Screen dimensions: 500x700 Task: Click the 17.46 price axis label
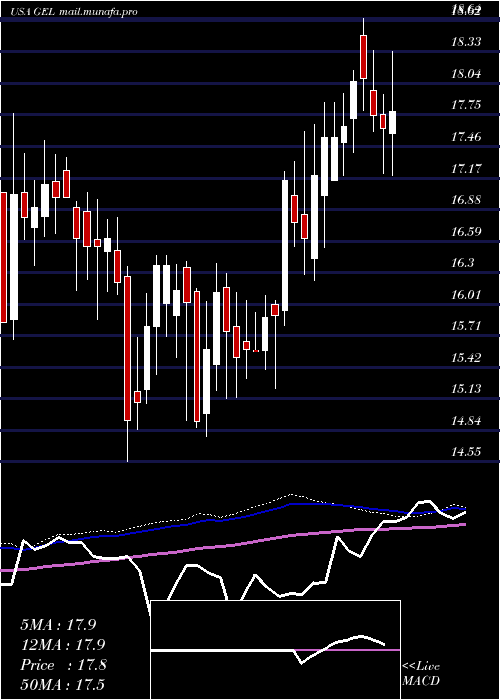tap(466, 137)
